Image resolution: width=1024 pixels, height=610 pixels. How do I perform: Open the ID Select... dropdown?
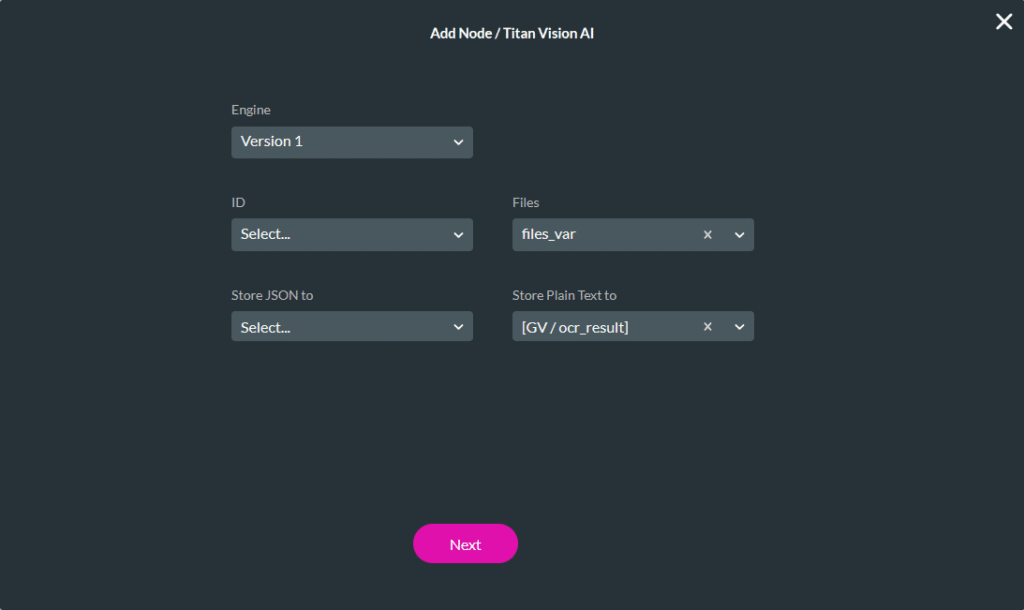[352, 234]
